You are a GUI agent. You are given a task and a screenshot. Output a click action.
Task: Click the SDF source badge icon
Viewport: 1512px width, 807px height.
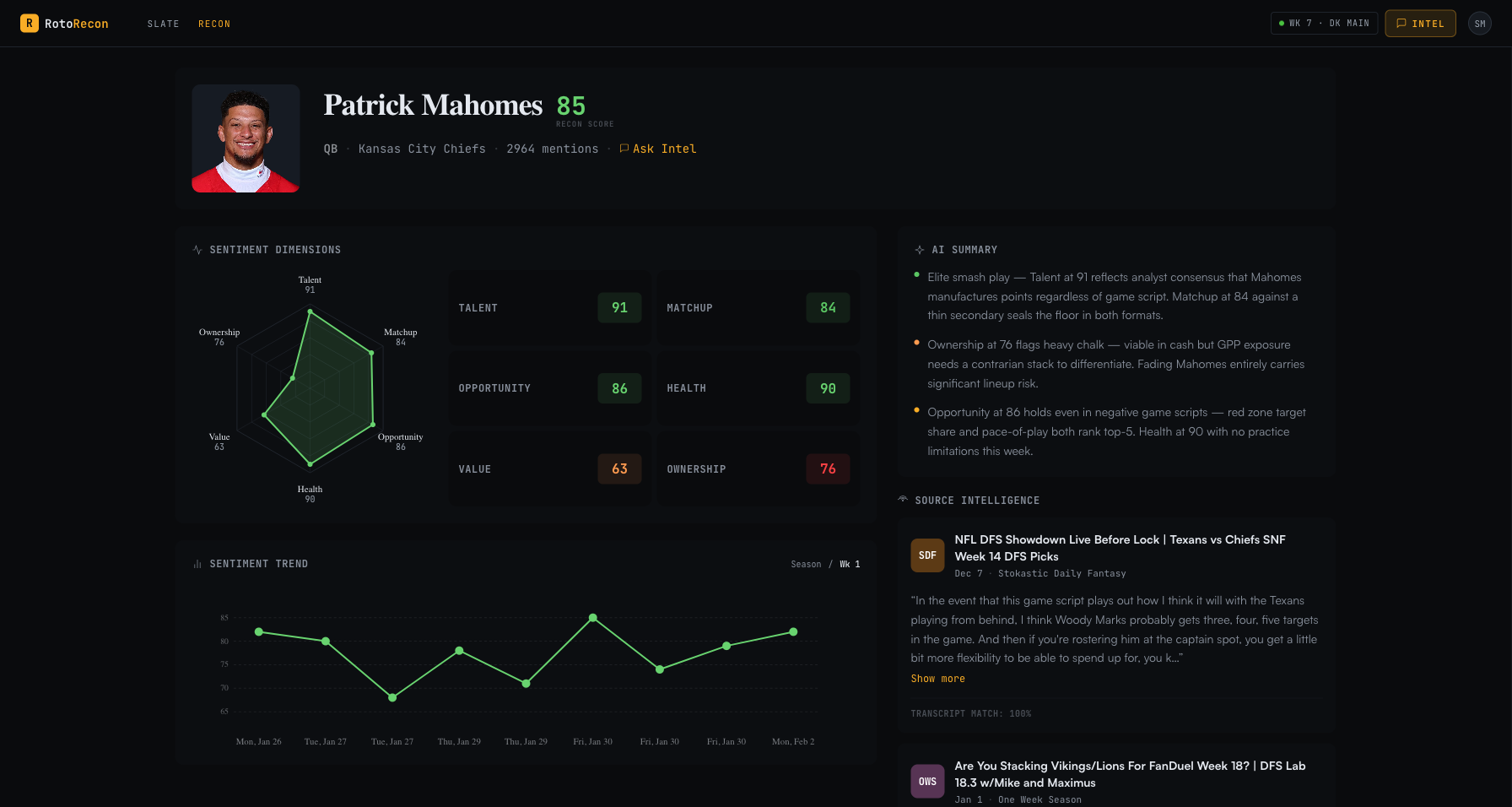pyautogui.click(x=927, y=555)
